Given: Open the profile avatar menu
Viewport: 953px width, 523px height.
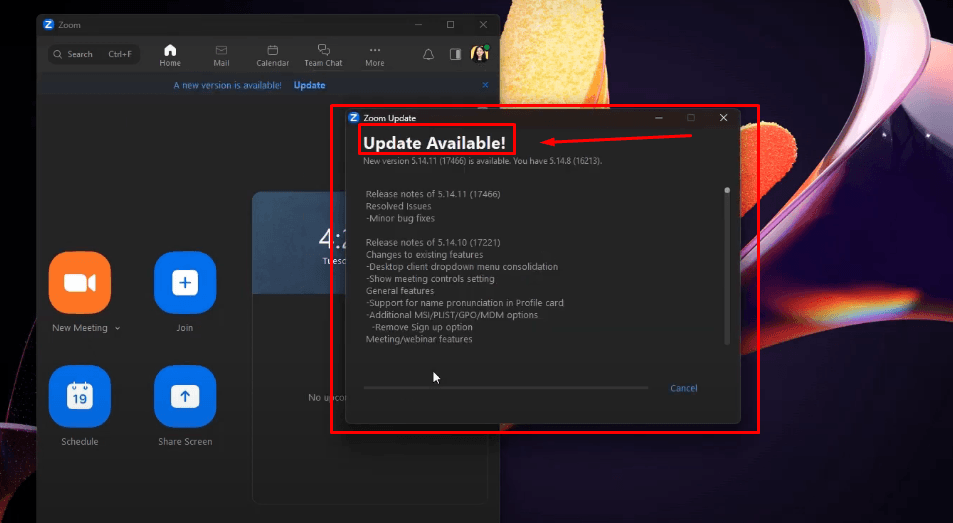Looking at the screenshot, I should click(480, 54).
